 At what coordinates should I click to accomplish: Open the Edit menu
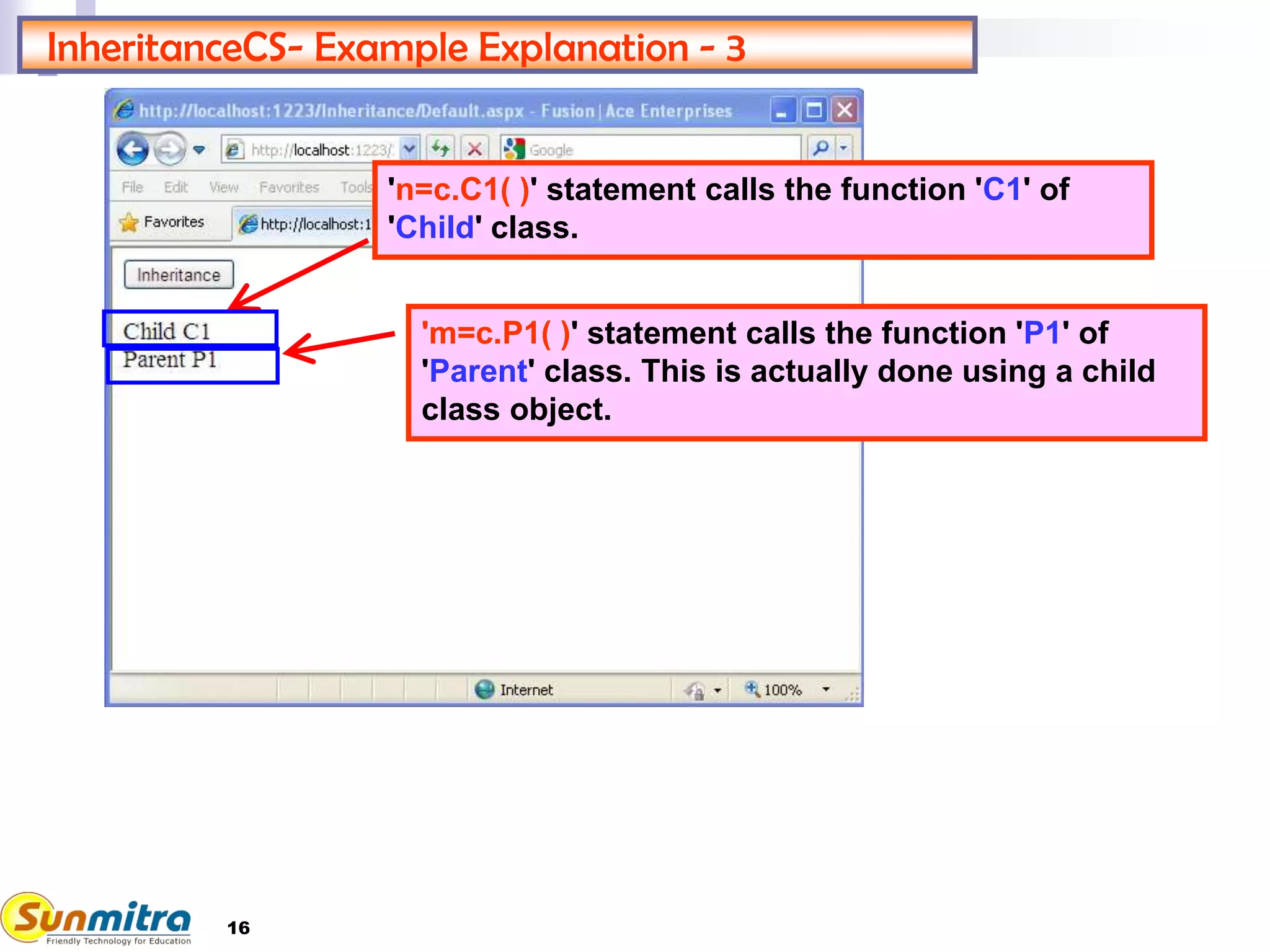coord(175,187)
